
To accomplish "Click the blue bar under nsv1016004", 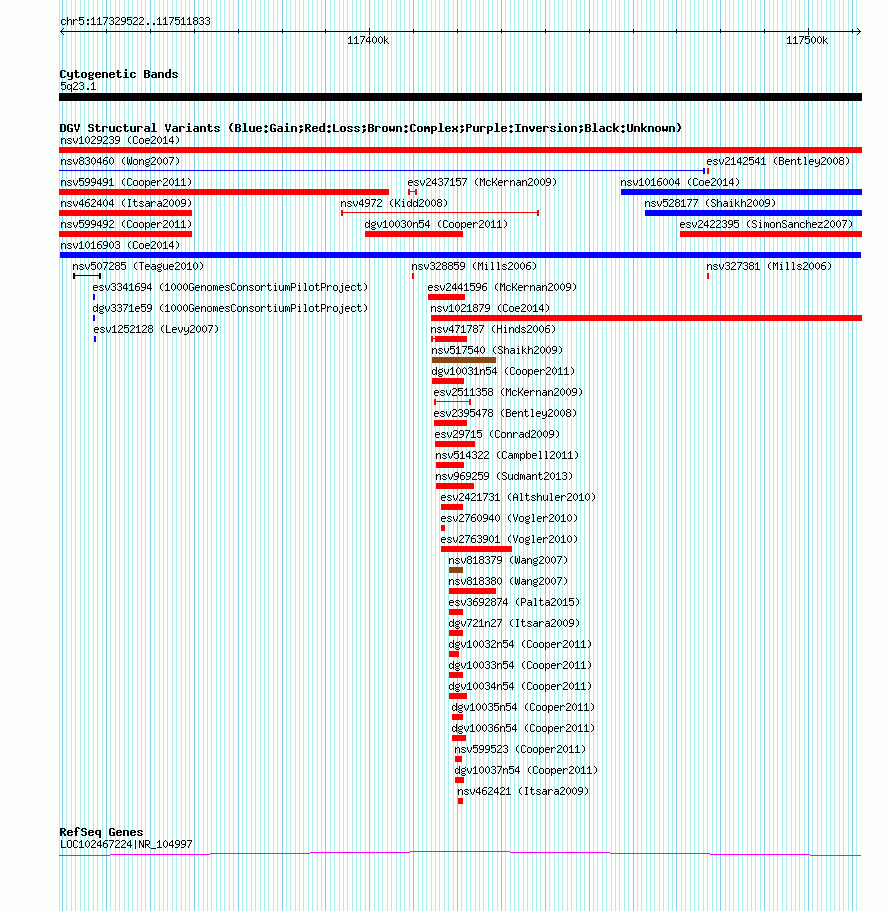I will pos(741,192).
